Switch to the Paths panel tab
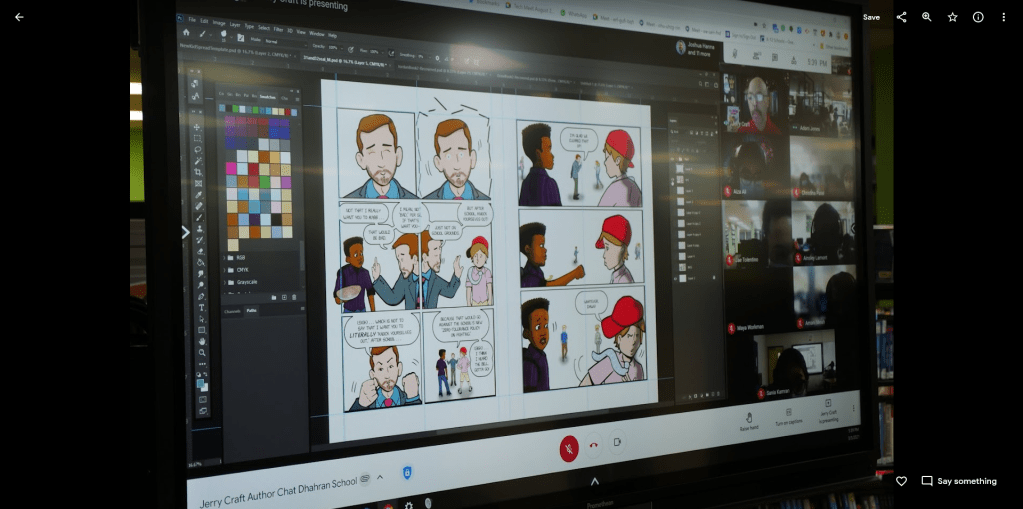 (x=251, y=311)
